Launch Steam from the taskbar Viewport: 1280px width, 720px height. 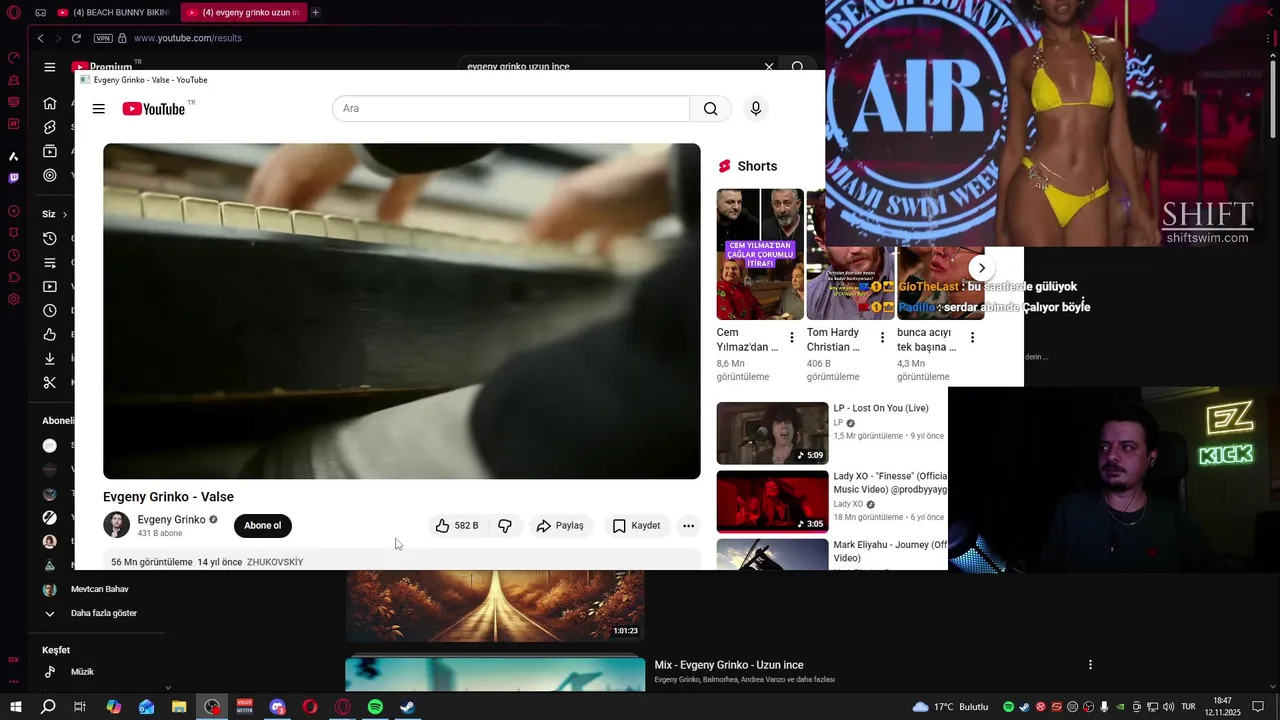tap(408, 707)
